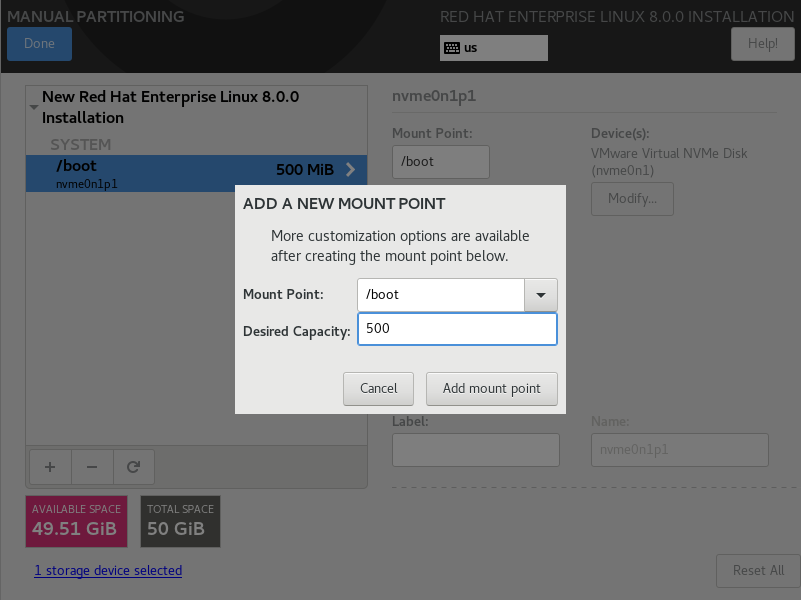Click the Name field showing nvme0n1p1
The width and height of the screenshot is (801, 600).
(679, 450)
